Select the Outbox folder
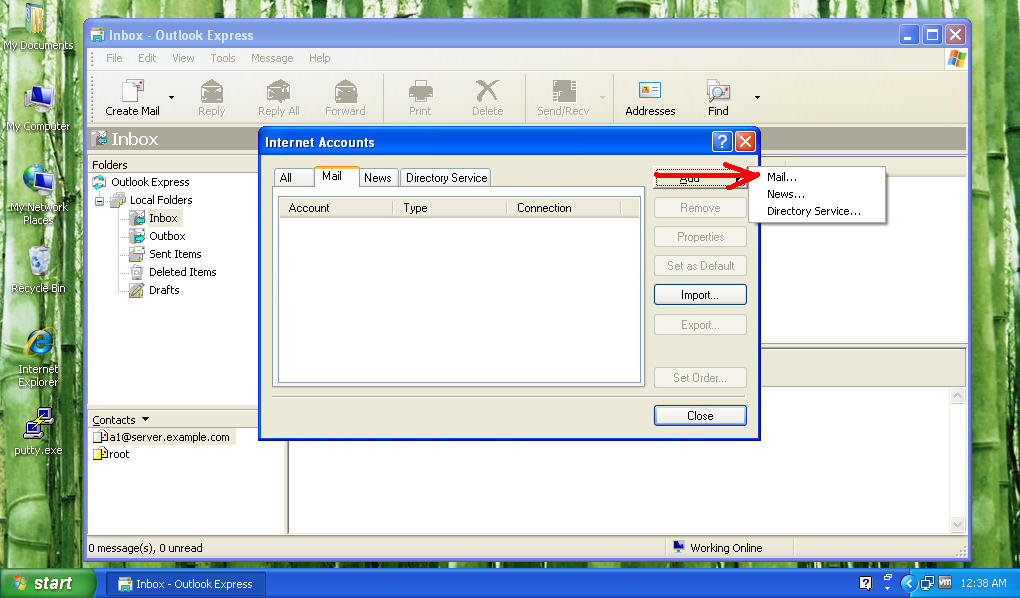 [x=167, y=236]
